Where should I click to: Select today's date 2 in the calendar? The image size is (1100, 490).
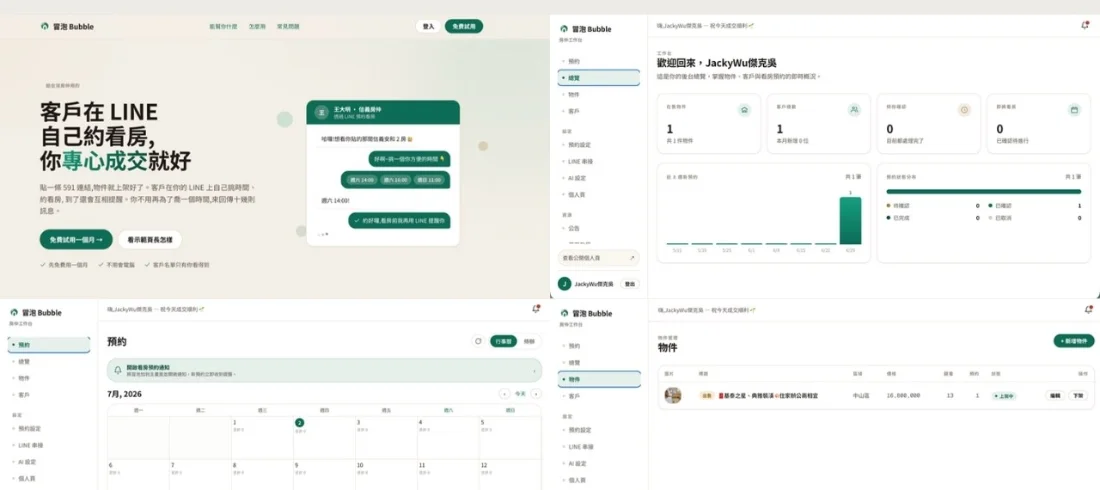click(x=300, y=423)
